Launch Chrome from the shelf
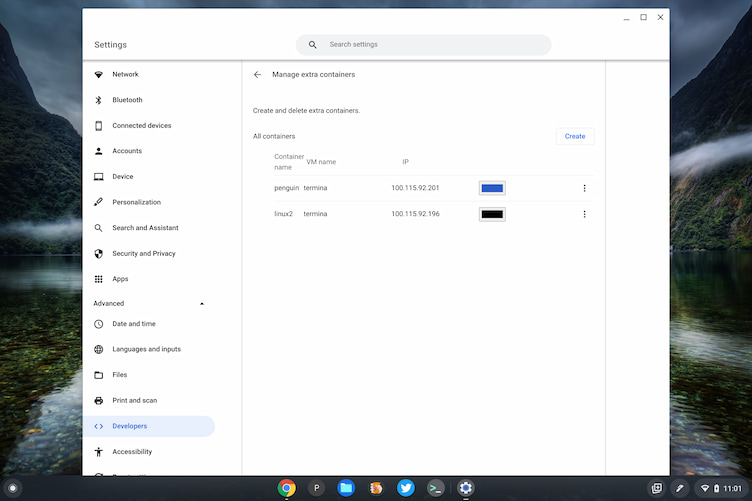This screenshot has width=752, height=501. tap(287, 488)
